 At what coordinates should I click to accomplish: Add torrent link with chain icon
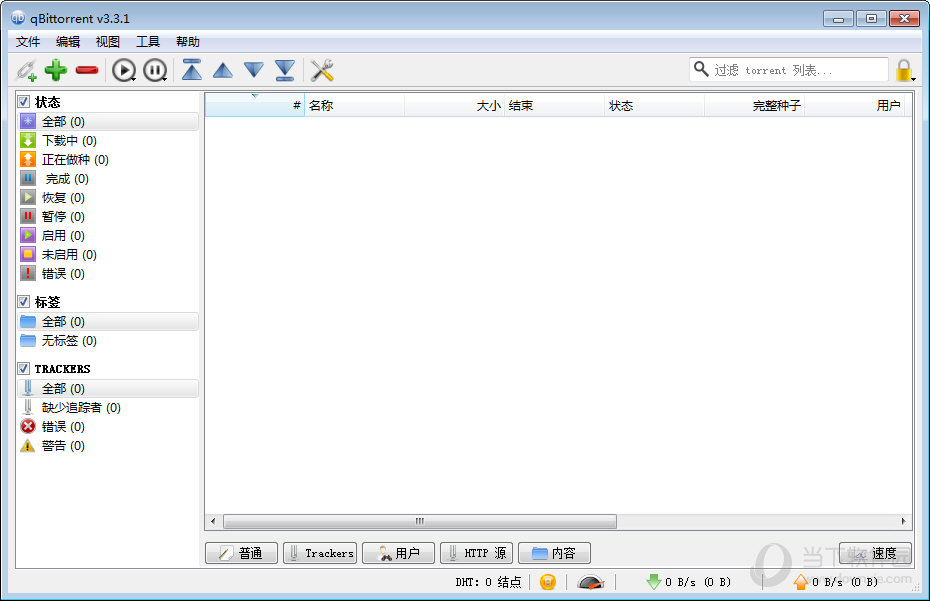(27, 70)
